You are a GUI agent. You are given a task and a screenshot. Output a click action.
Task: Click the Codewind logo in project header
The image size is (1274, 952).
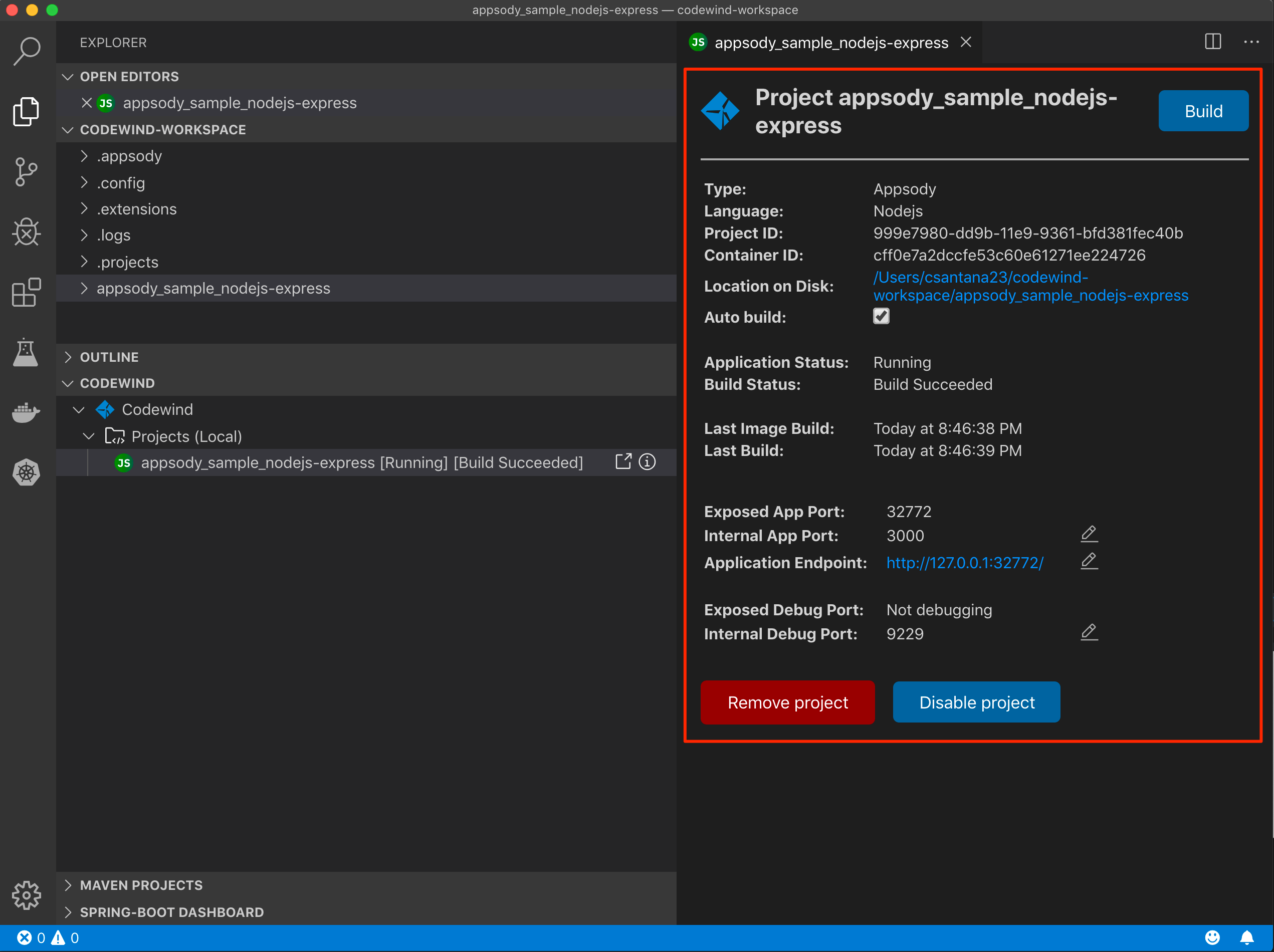720,111
